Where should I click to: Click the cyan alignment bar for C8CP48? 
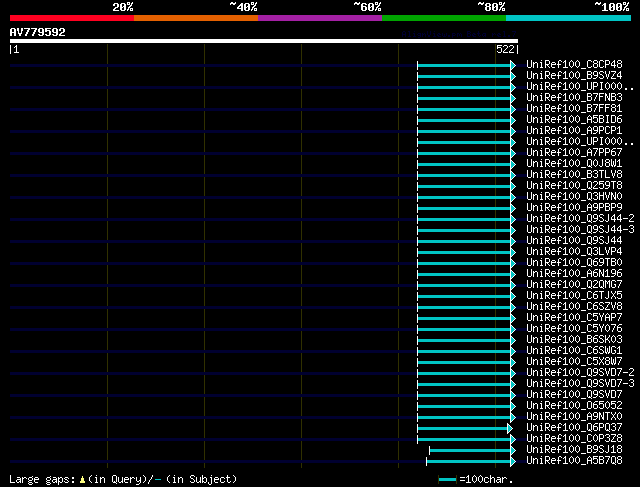point(464,65)
